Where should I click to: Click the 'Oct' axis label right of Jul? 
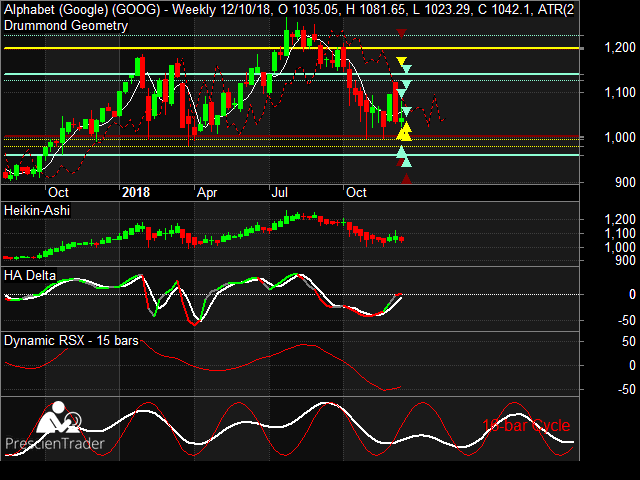click(356, 192)
